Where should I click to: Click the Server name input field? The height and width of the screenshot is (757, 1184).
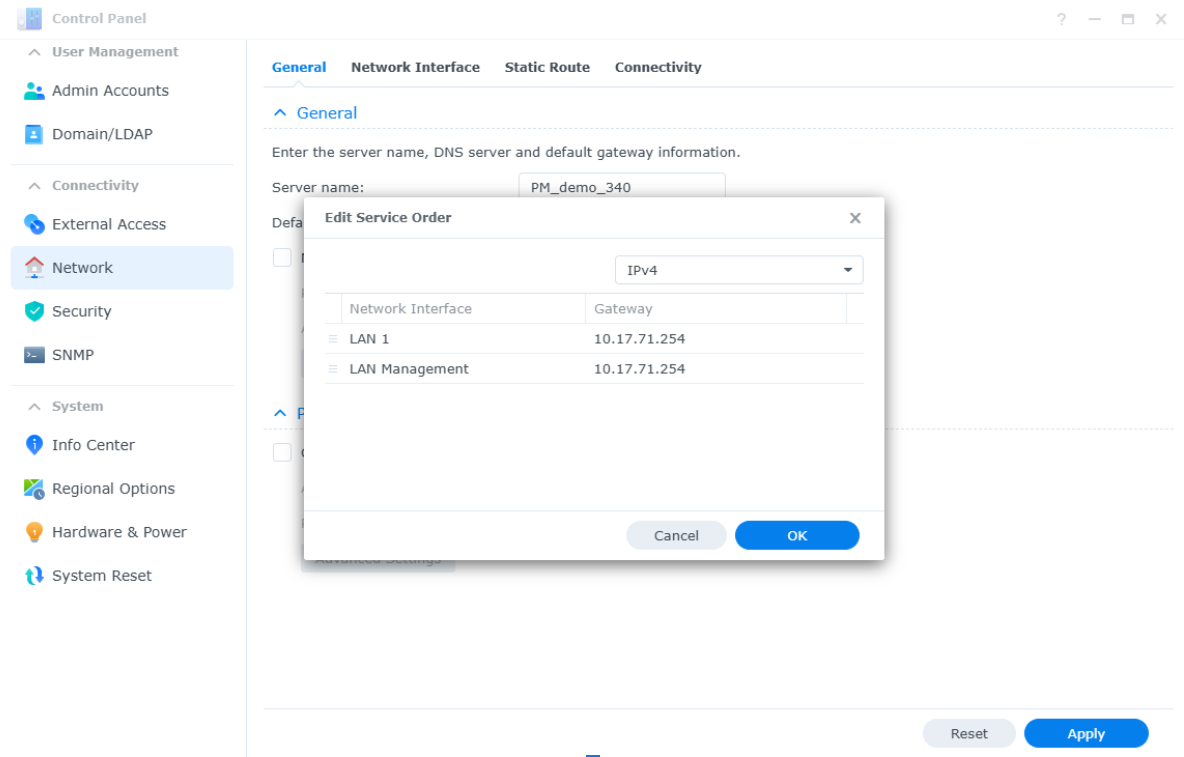coord(621,186)
